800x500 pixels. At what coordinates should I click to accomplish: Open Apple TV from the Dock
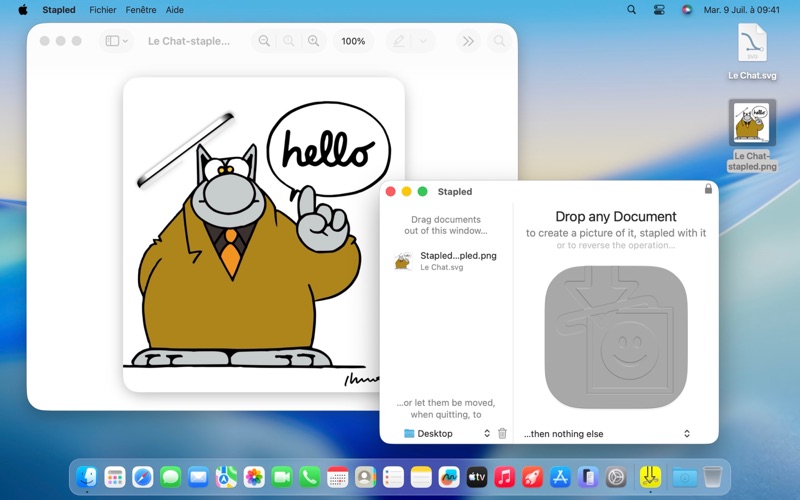[477, 478]
